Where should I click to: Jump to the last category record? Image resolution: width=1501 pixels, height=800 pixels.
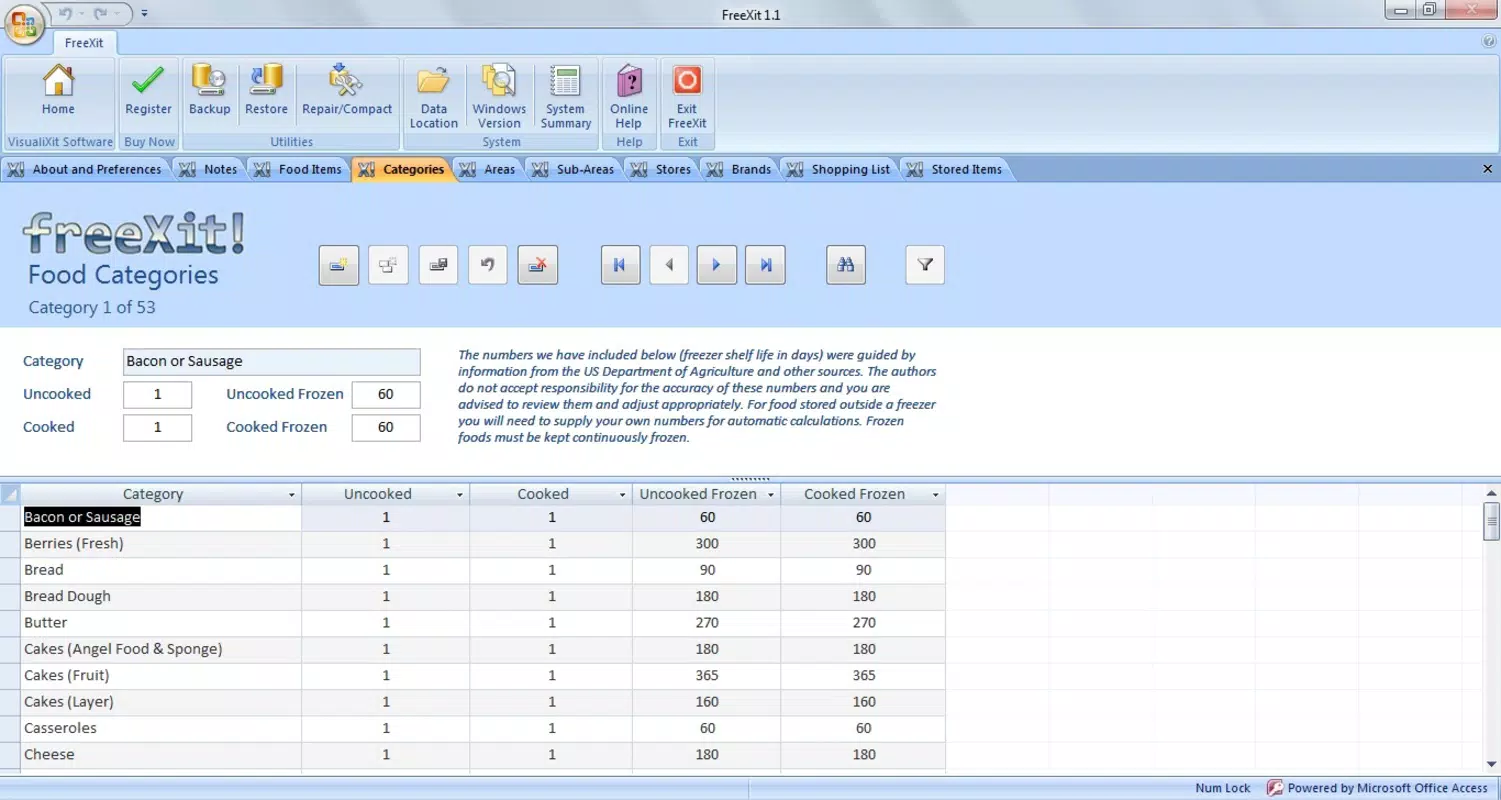pyautogui.click(x=766, y=265)
